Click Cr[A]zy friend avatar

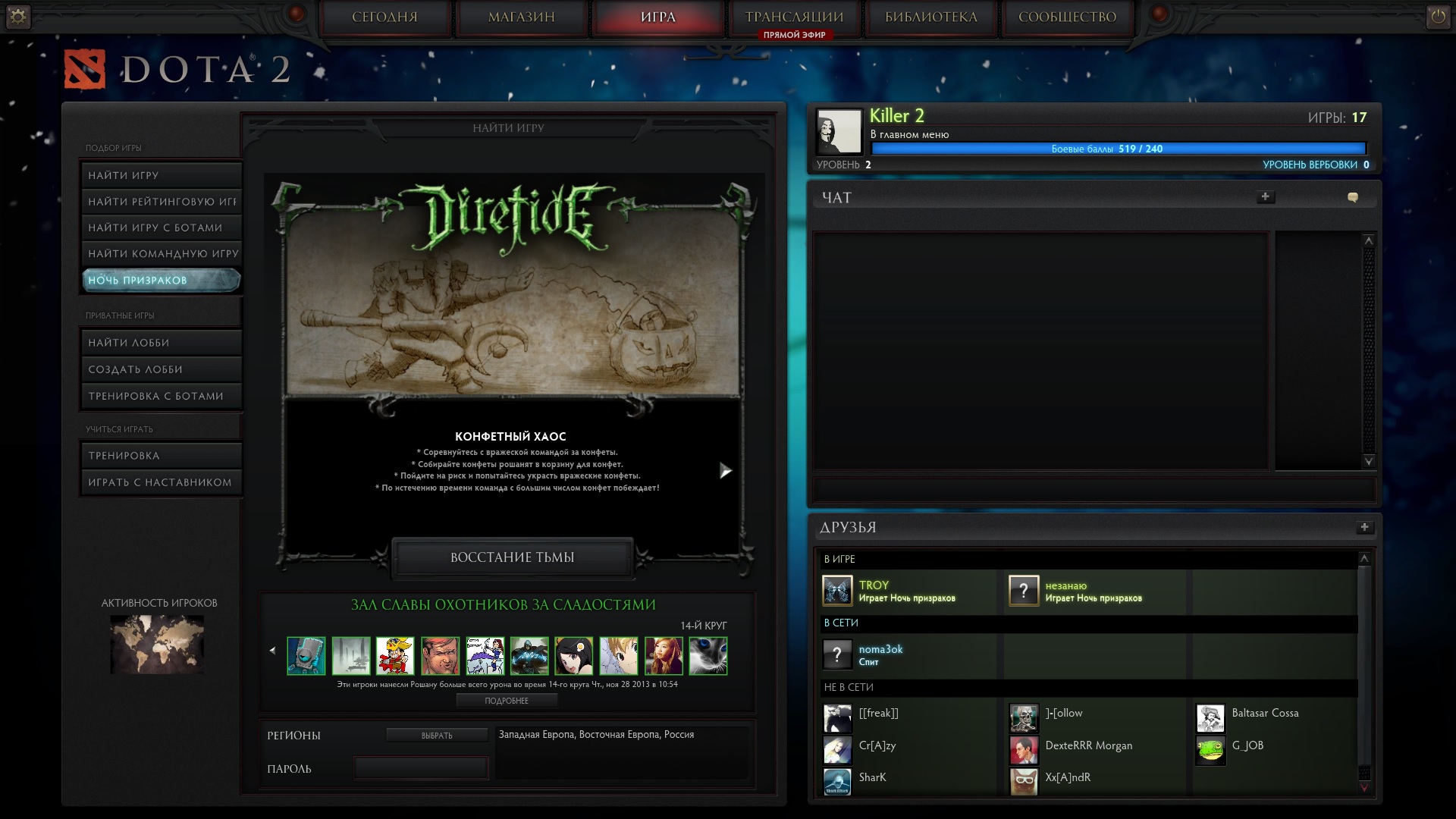(x=837, y=750)
